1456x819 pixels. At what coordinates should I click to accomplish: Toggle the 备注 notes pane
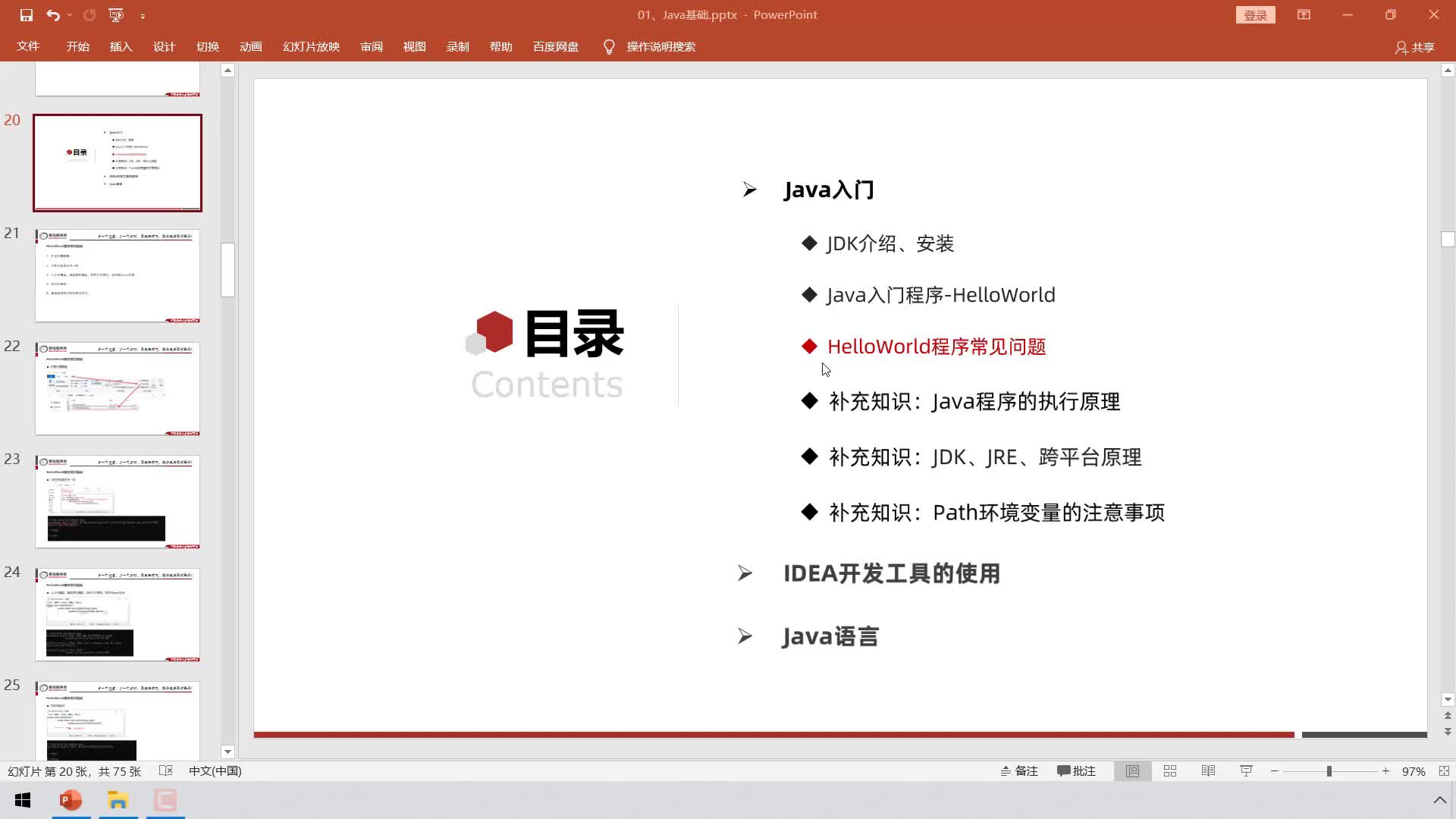pyautogui.click(x=1019, y=771)
